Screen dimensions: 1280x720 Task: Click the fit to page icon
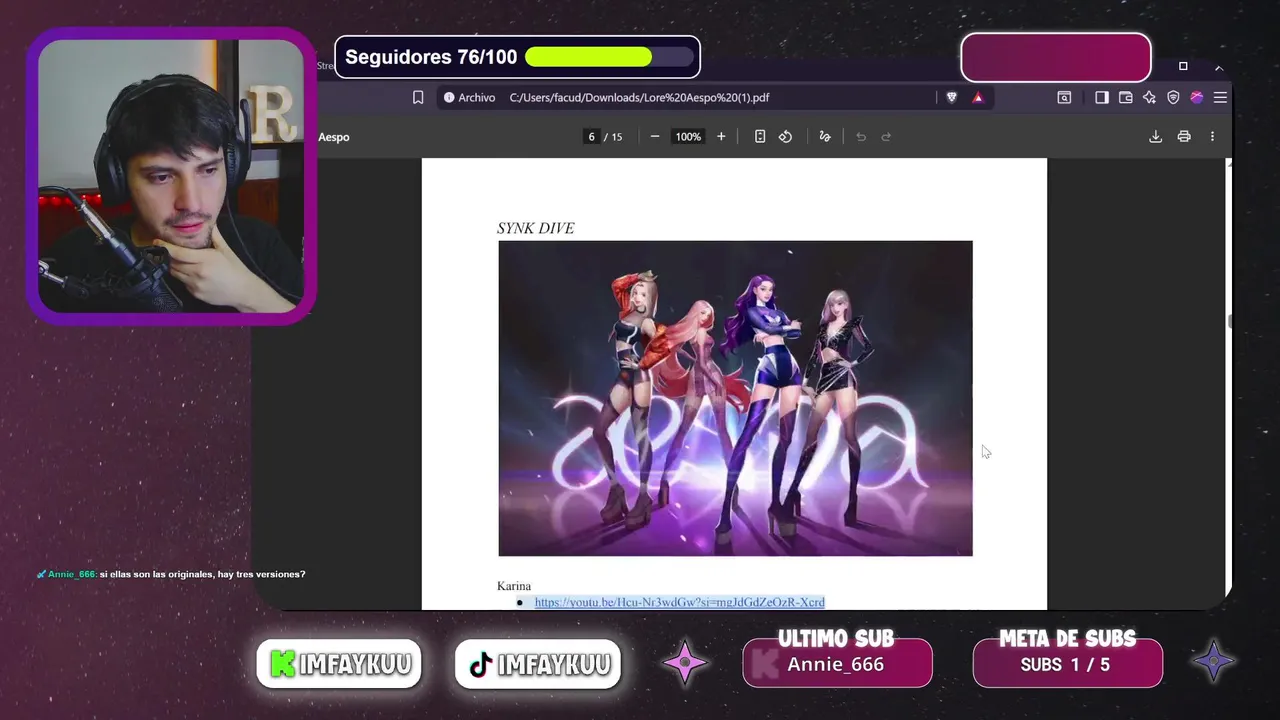click(760, 136)
